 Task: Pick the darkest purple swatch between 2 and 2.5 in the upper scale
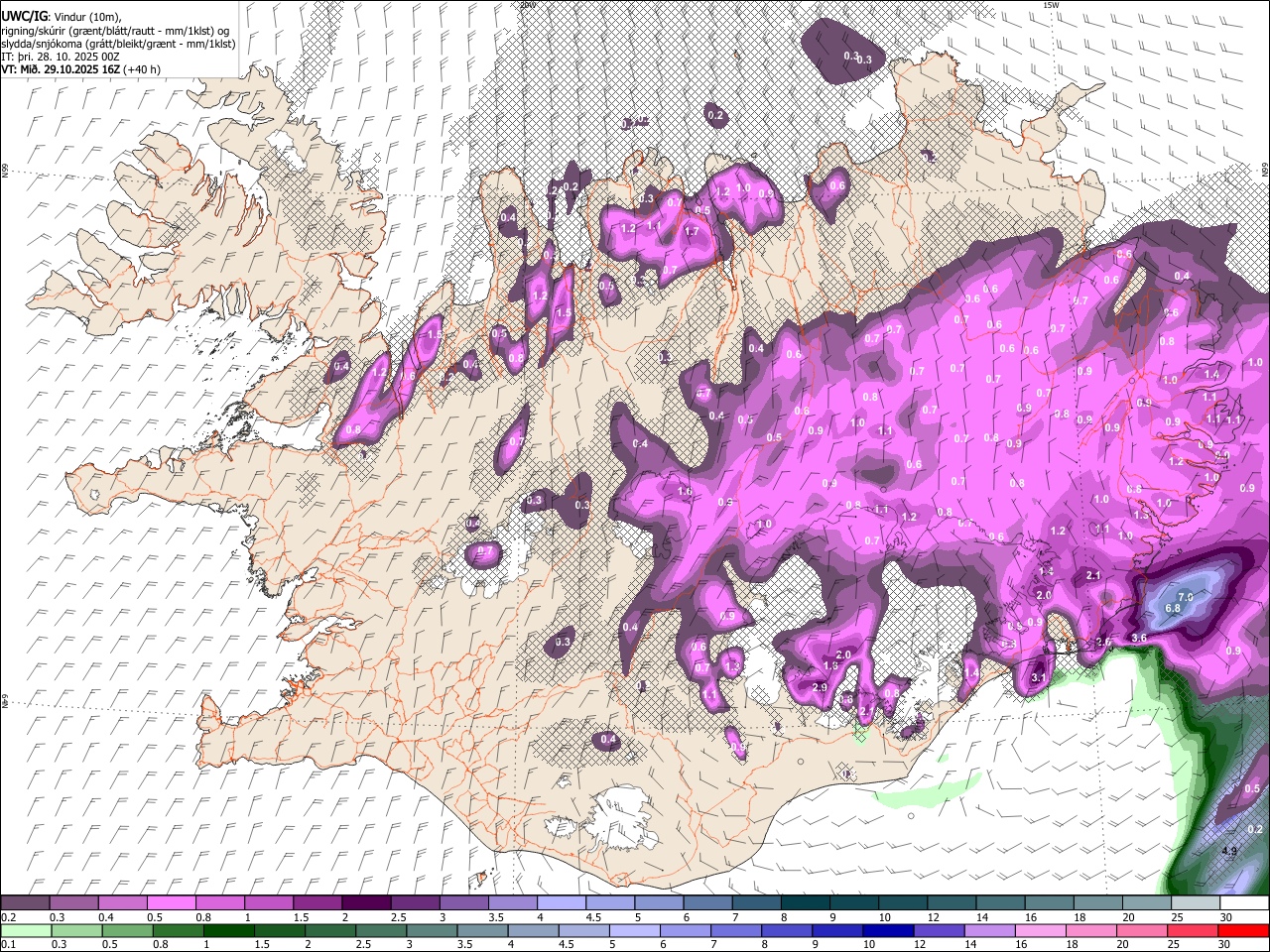point(364,903)
